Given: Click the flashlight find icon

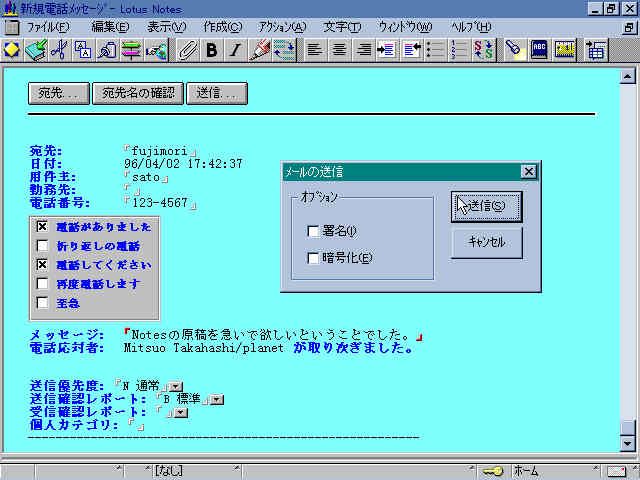Looking at the screenshot, I should pyautogui.click(x=514, y=50).
